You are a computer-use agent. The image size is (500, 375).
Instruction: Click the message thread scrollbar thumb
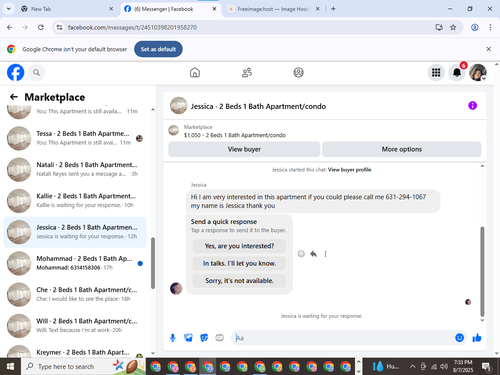[x=482, y=272]
